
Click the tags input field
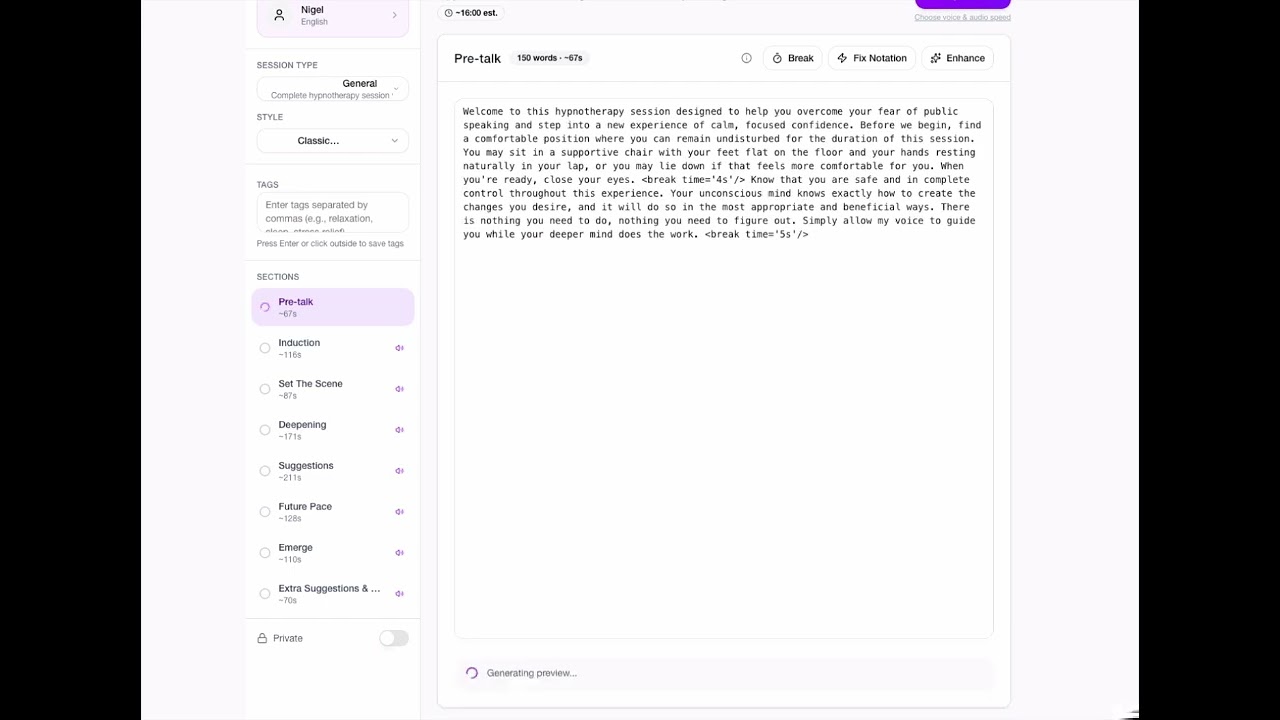tap(333, 214)
